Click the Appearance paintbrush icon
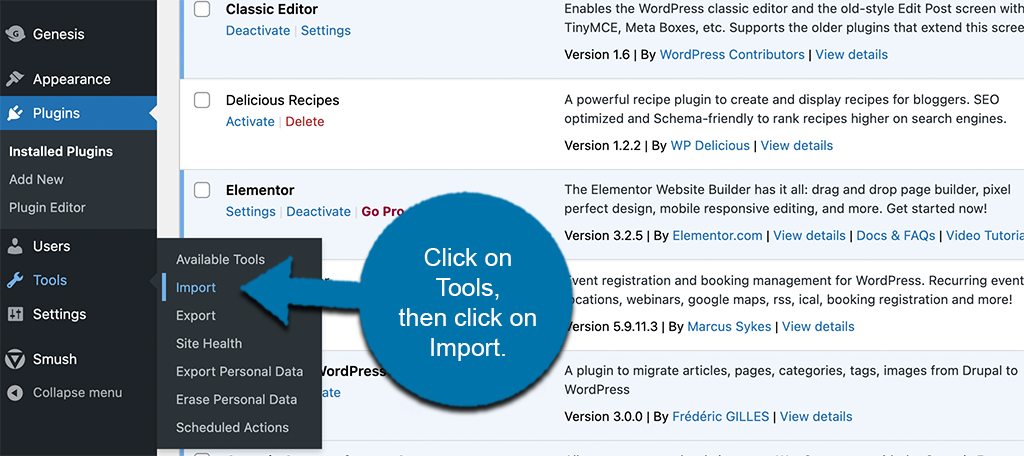 tap(15, 79)
